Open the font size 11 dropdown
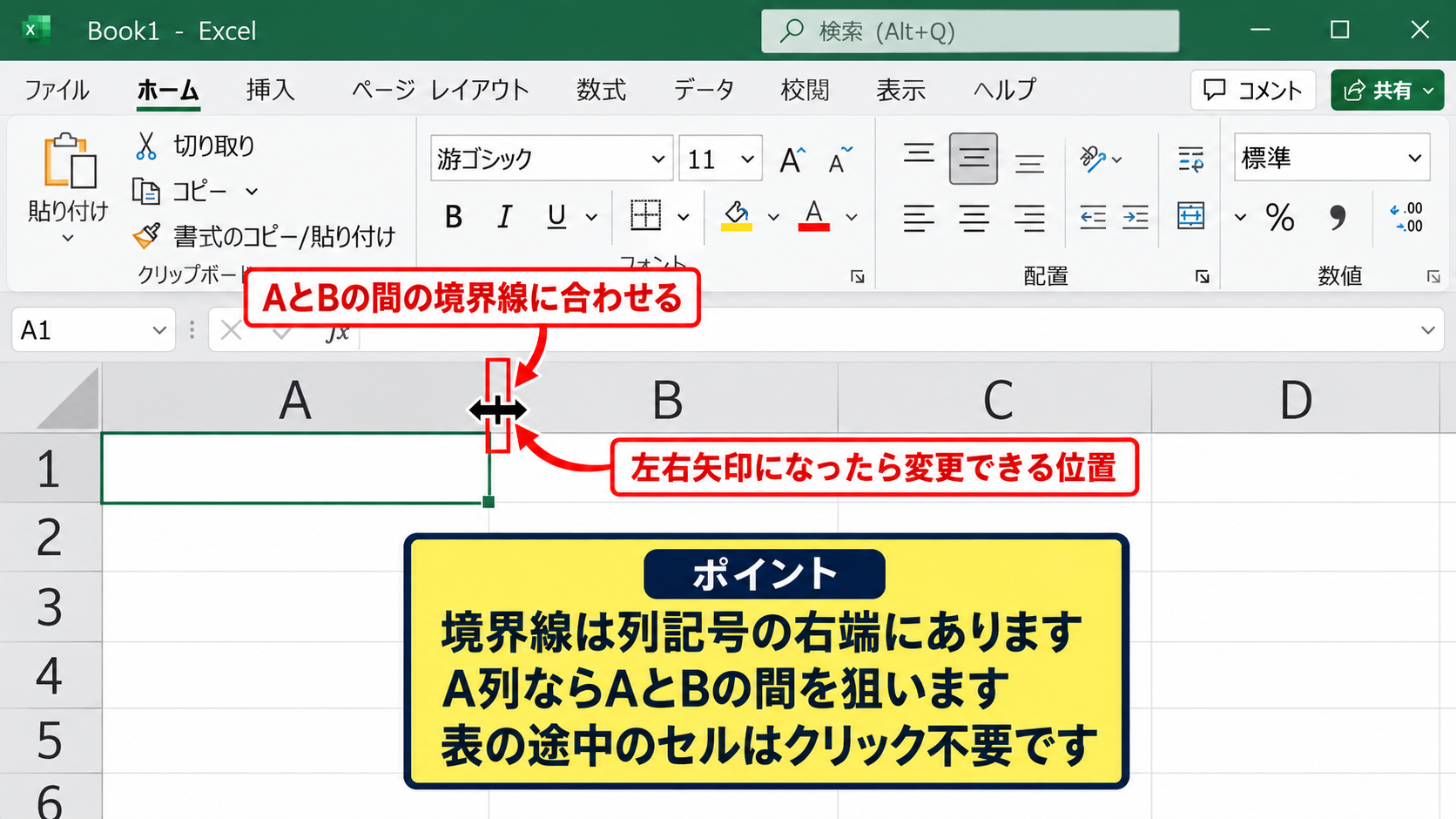Viewport: 1456px width, 819px height. click(x=747, y=159)
